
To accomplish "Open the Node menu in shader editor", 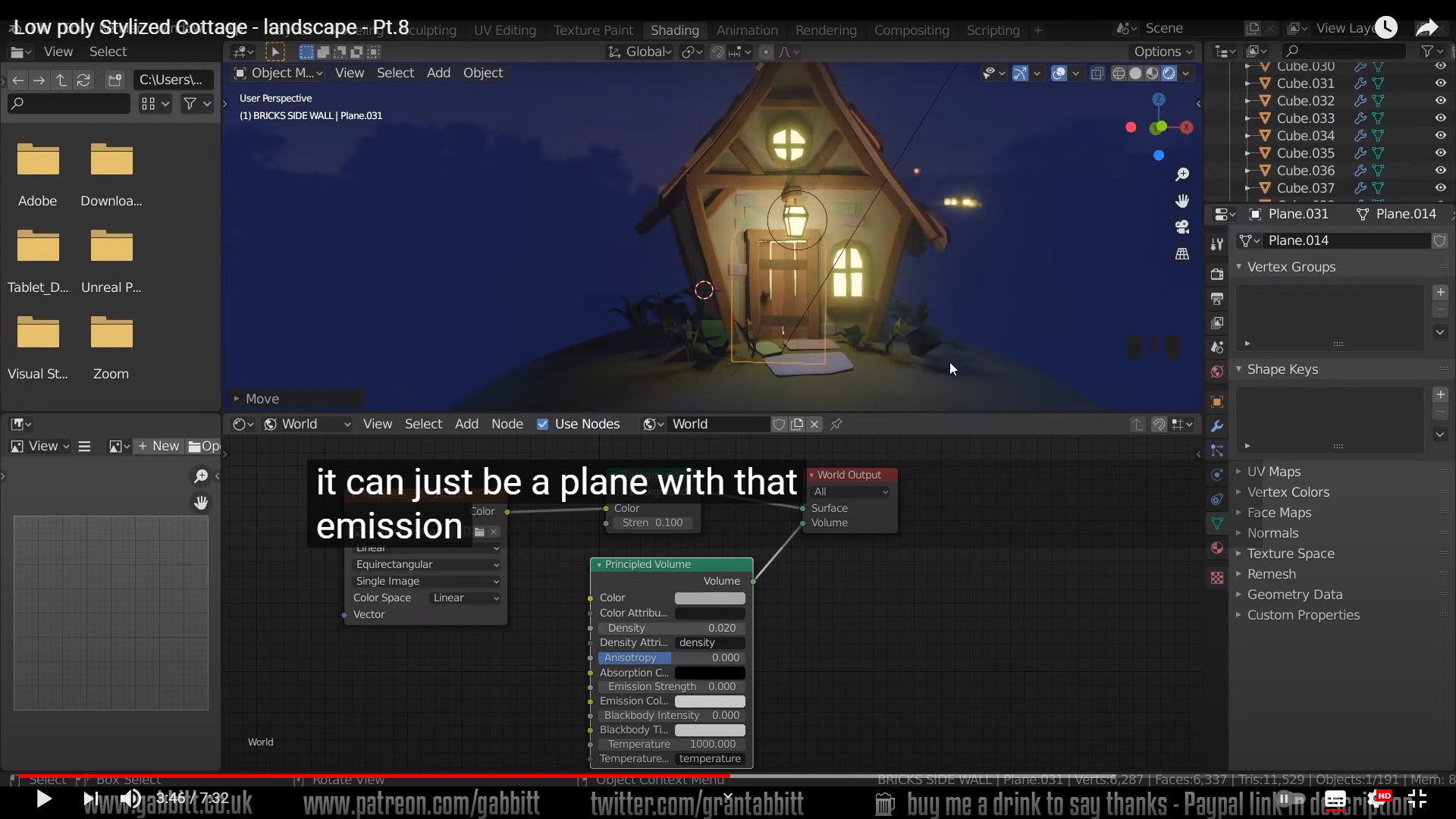I will tap(507, 424).
